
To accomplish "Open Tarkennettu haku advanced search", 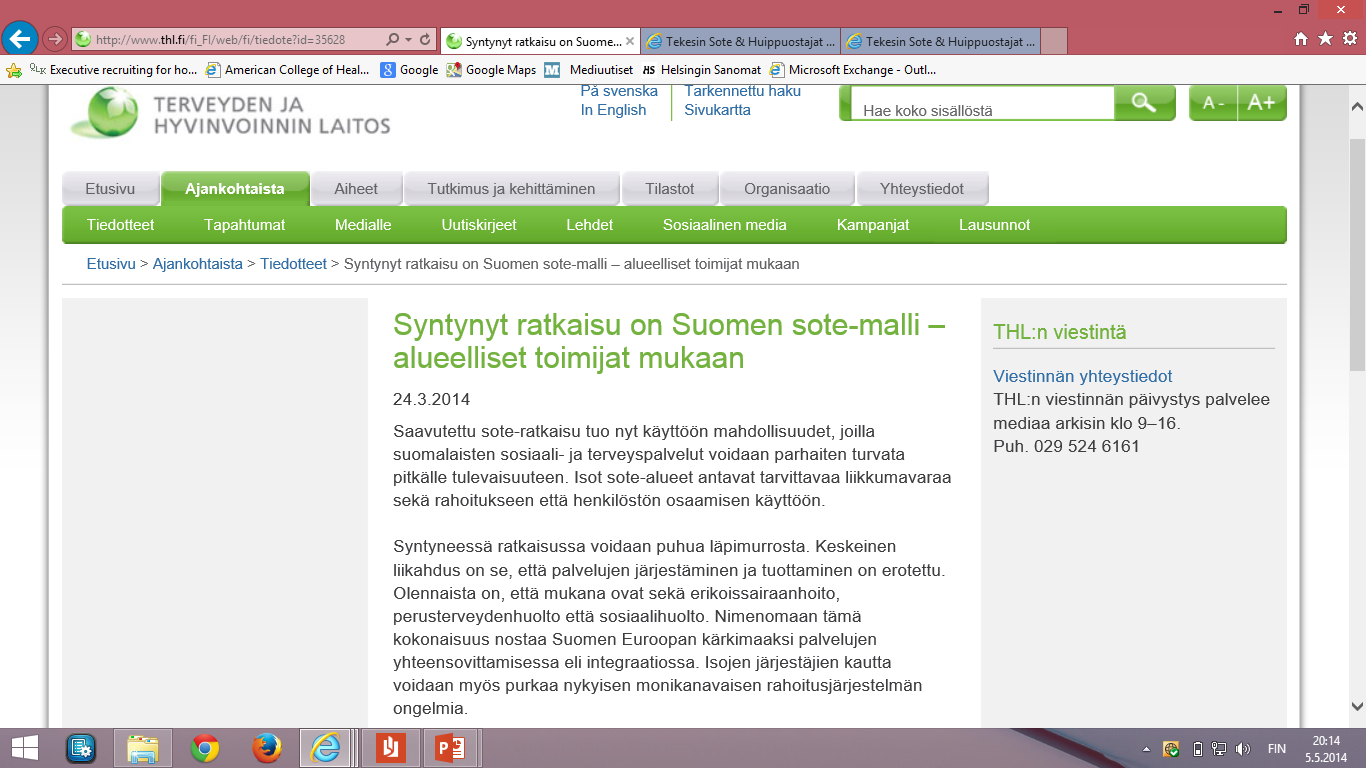I will [x=742, y=91].
